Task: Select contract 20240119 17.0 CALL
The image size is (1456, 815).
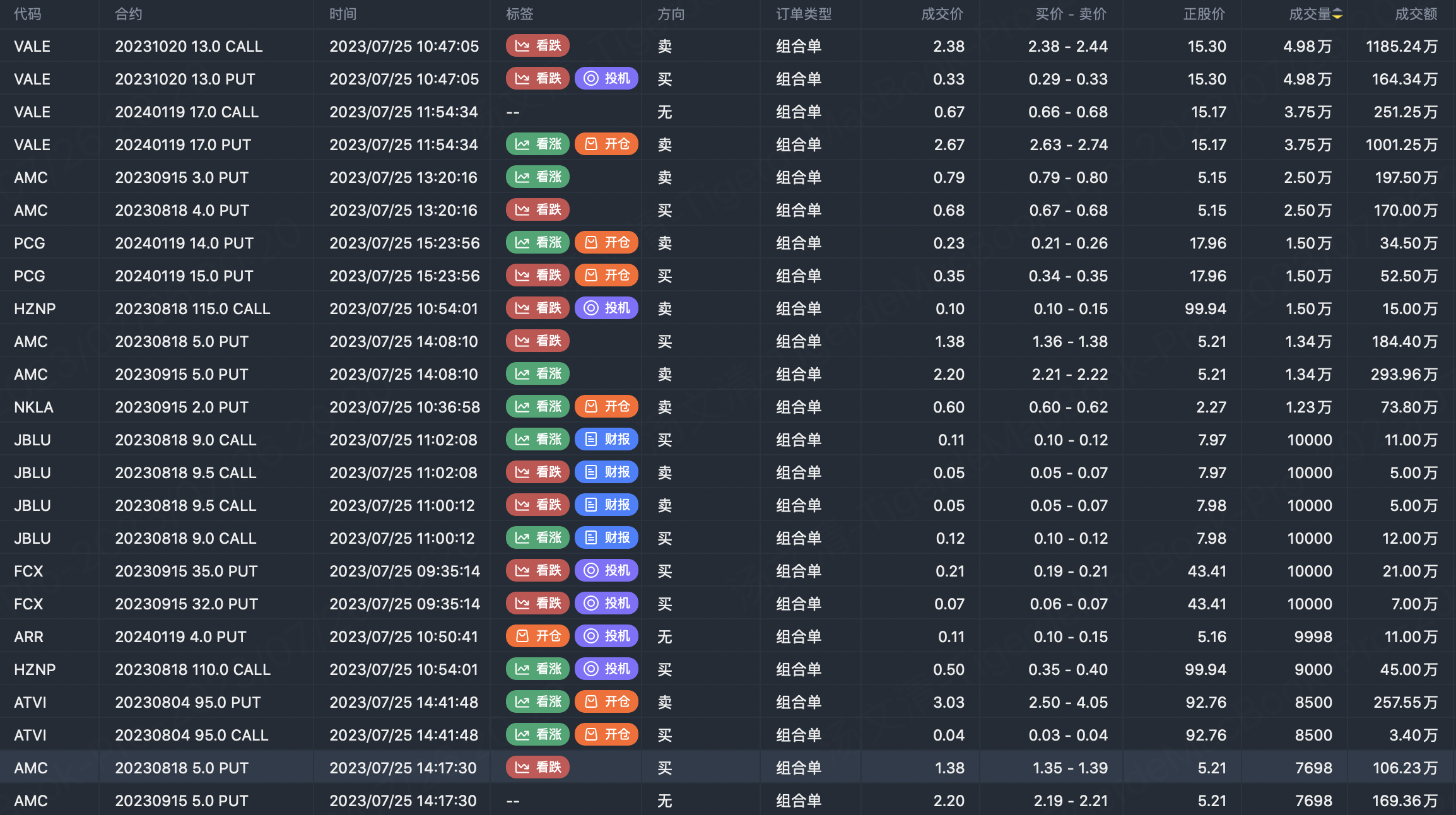Action: (x=187, y=112)
